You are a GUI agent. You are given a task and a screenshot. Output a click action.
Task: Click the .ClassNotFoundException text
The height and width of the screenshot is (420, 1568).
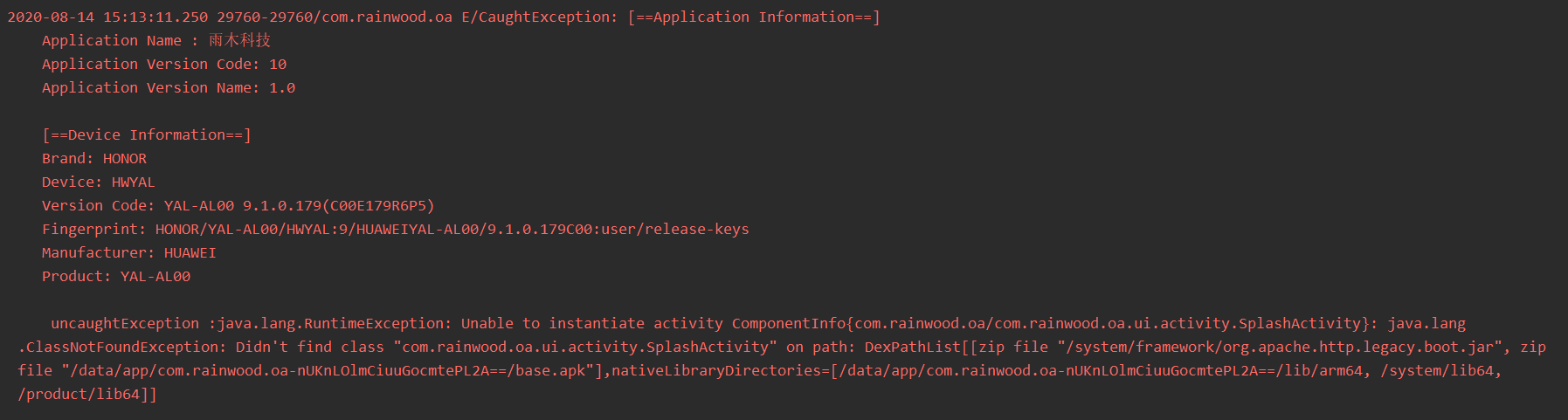point(122,347)
